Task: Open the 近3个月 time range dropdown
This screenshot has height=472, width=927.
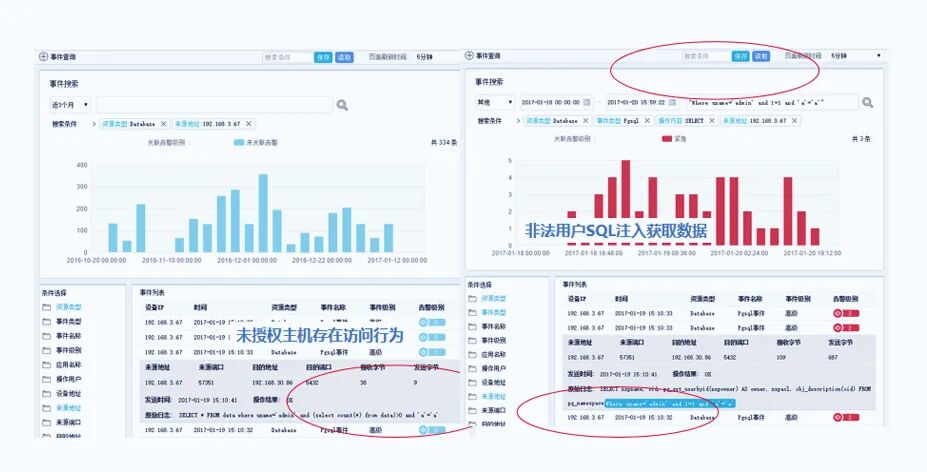Action: [70, 105]
